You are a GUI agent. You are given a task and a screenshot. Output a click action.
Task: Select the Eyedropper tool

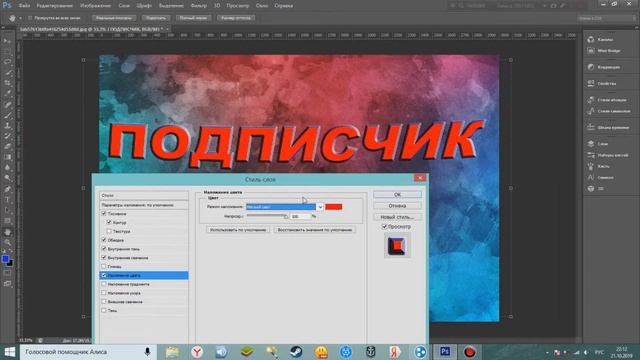point(7,94)
